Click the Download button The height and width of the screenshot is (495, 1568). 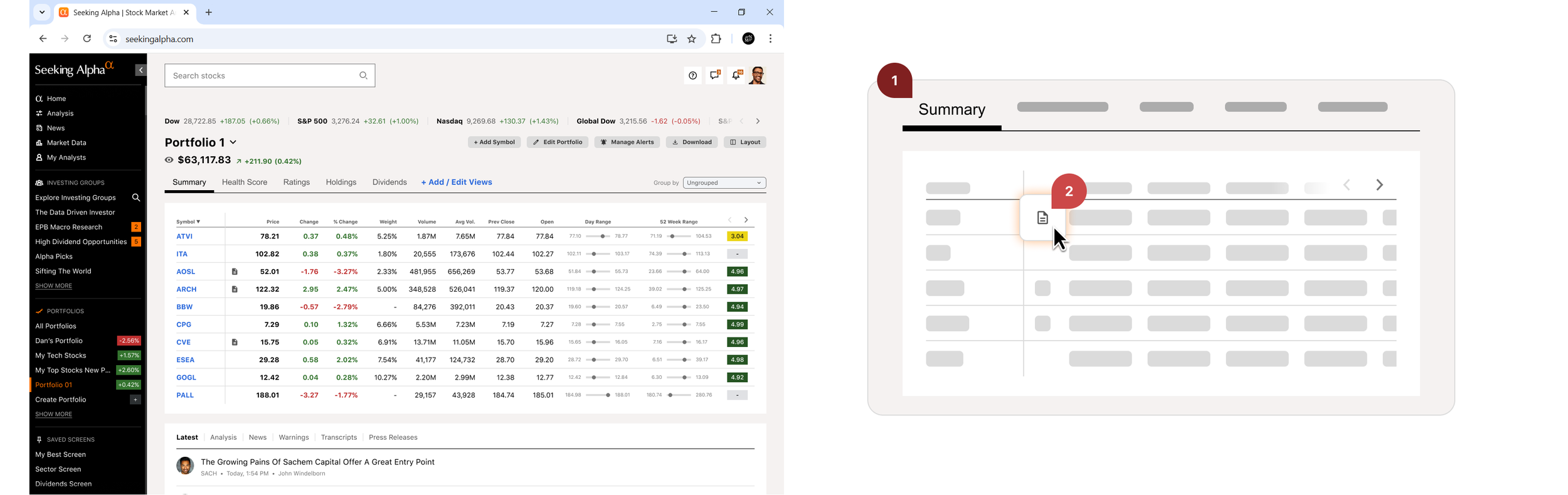click(692, 142)
